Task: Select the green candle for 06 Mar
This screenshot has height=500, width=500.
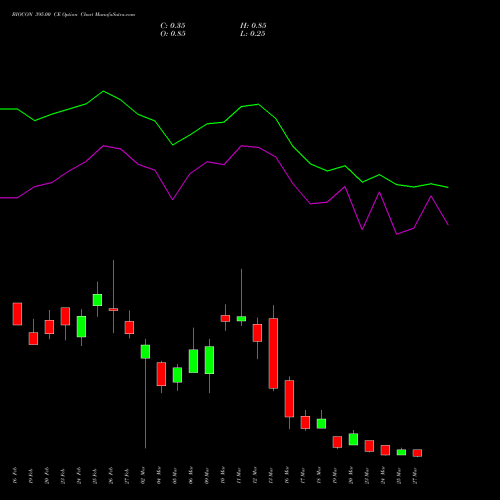Action: click(193, 361)
